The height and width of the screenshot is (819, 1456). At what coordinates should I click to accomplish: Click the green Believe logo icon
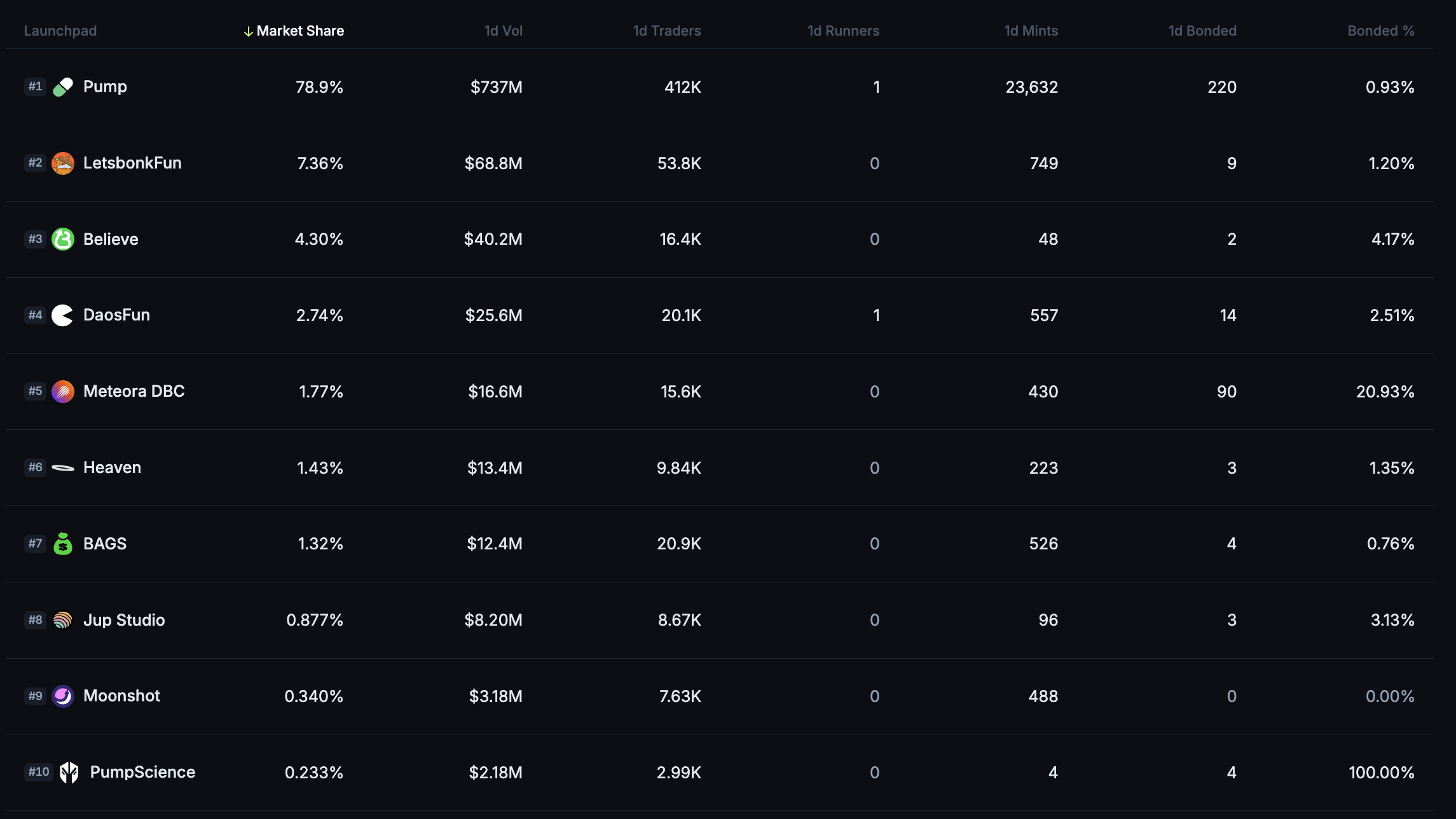pos(63,239)
